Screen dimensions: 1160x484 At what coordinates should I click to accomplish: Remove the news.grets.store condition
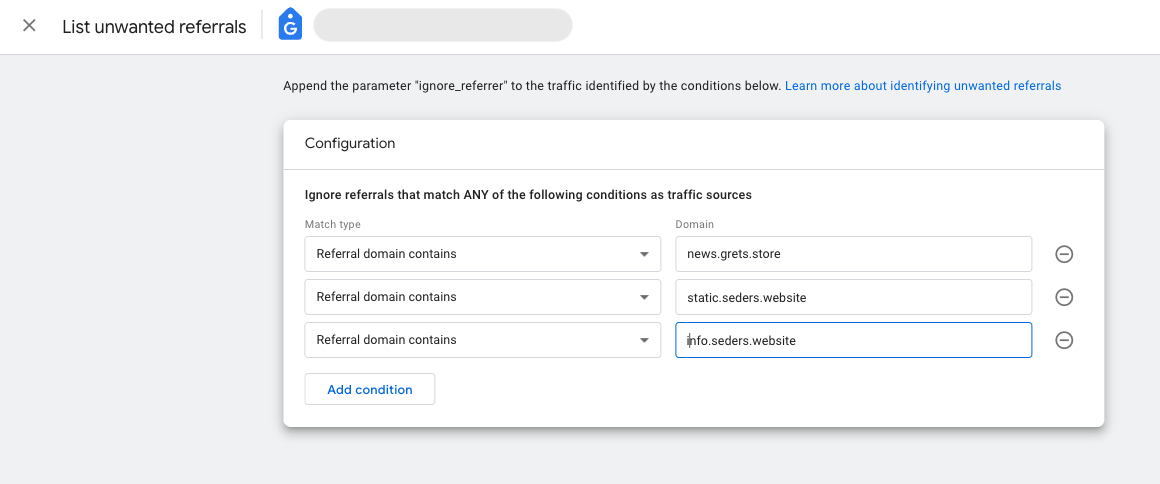[1064, 255]
